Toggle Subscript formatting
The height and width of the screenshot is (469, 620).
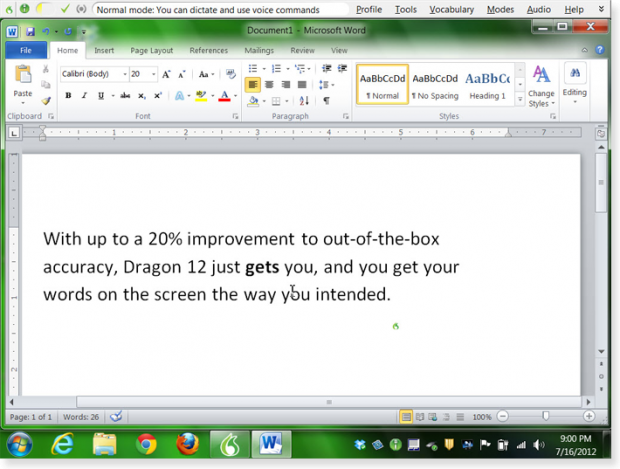142,95
